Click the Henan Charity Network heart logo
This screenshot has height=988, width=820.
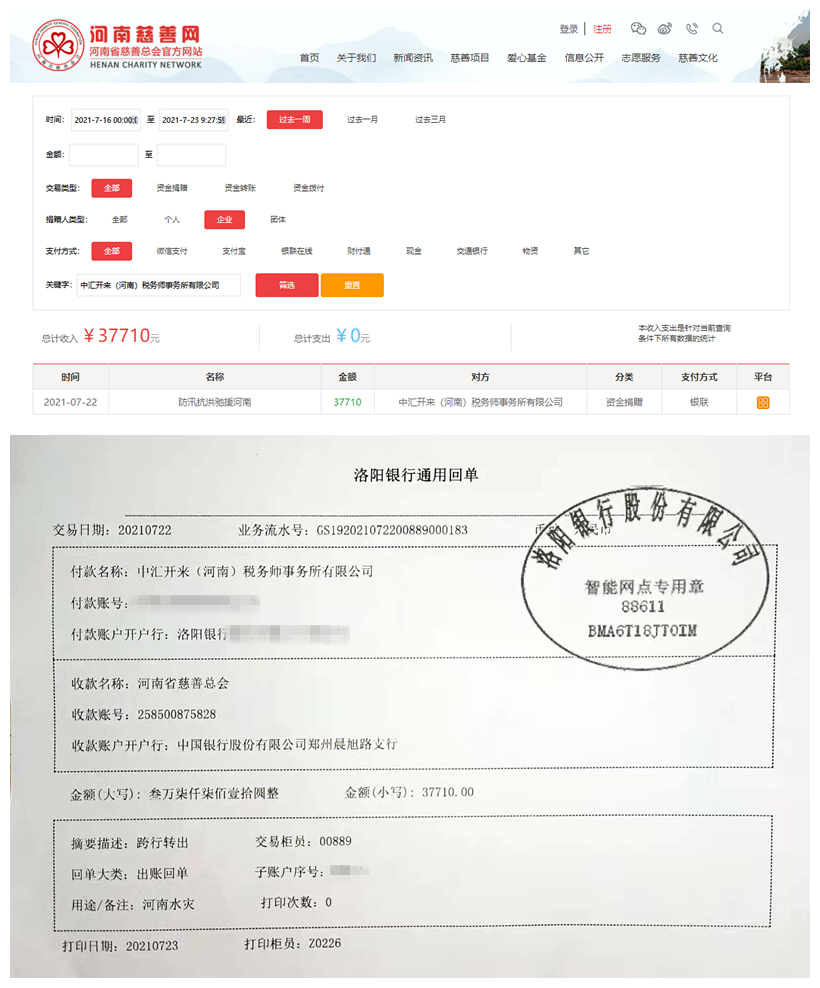pos(58,45)
